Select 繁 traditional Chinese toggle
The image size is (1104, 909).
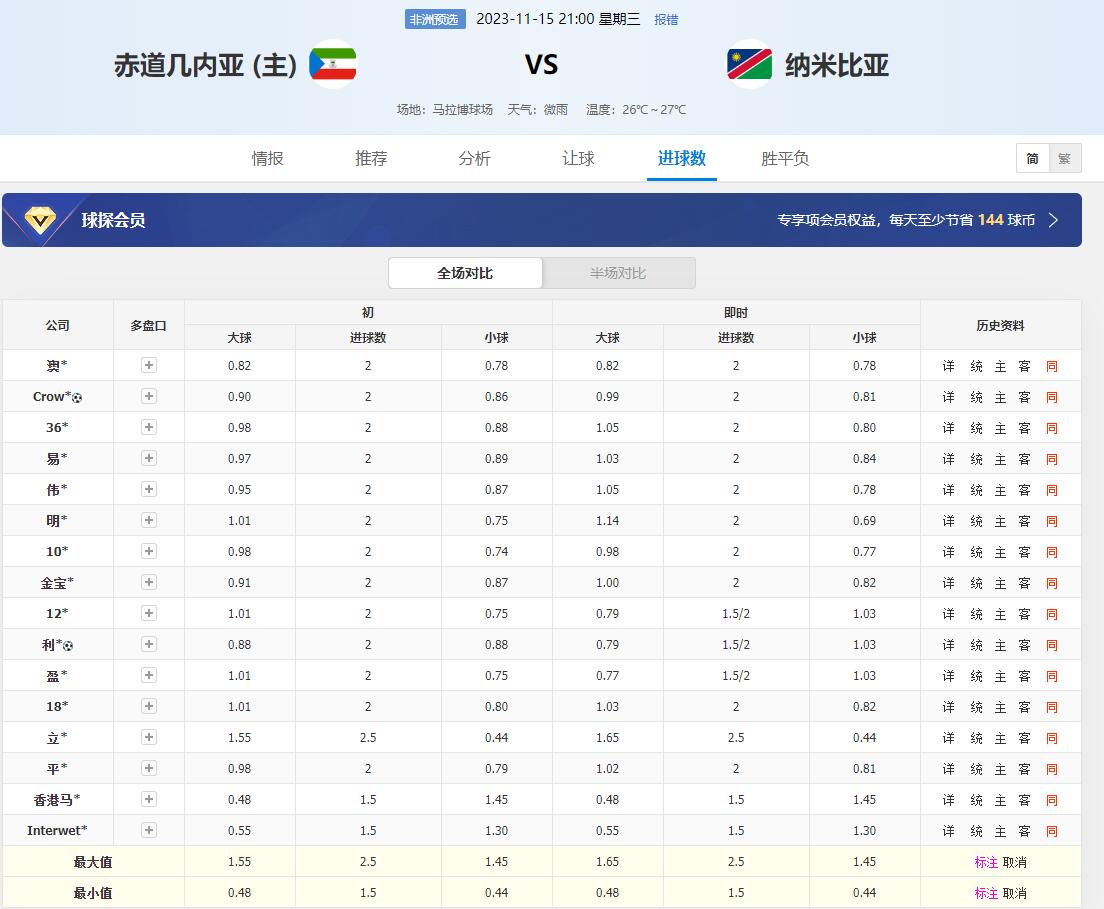pyautogui.click(x=1064, y=158)
